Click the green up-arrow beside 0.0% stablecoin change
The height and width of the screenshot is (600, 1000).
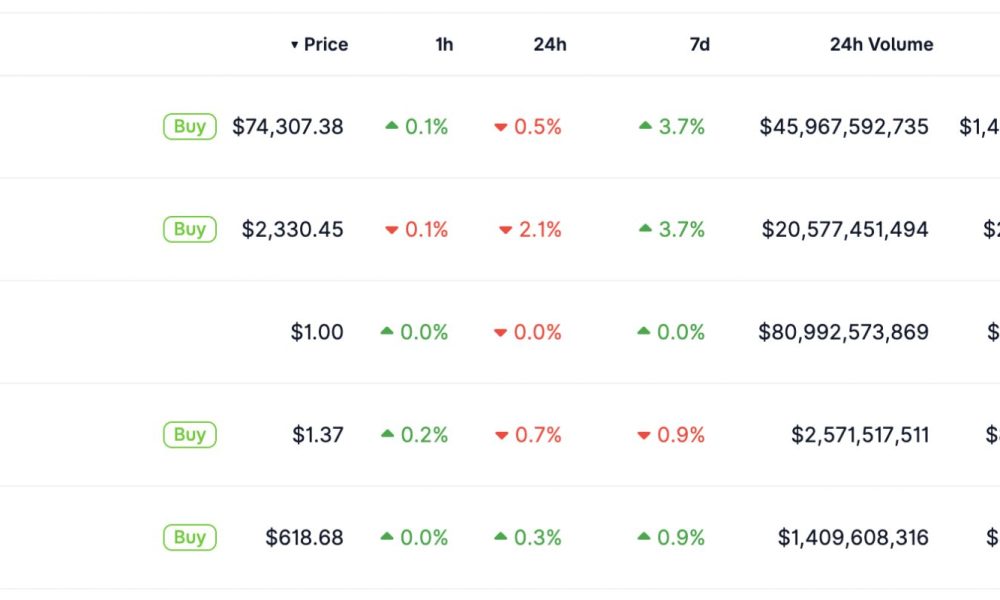pos(385,332)
